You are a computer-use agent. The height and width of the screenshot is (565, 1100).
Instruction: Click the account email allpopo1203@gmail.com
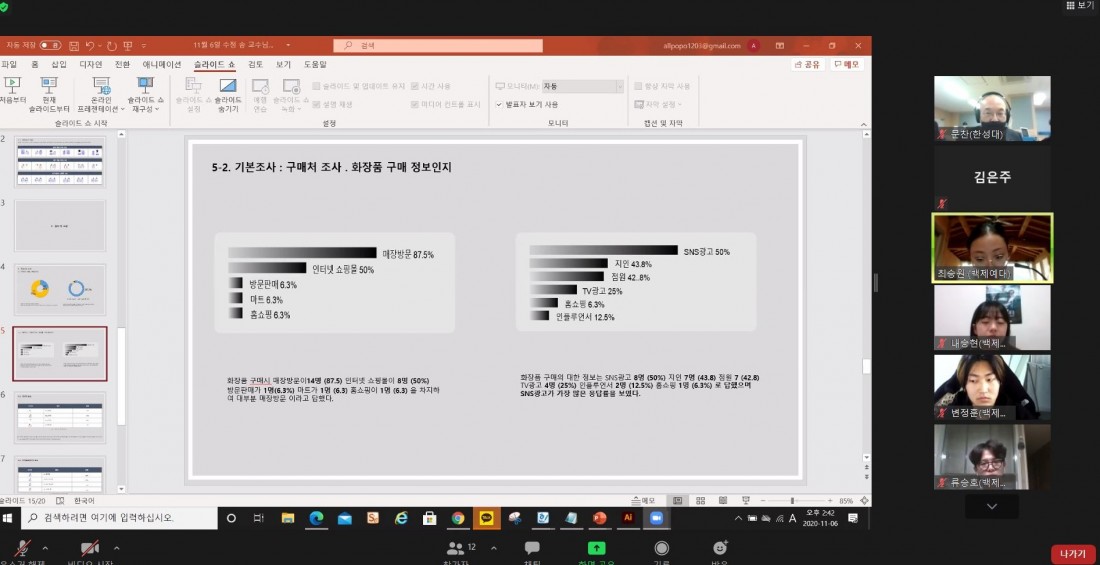point(702,46)
